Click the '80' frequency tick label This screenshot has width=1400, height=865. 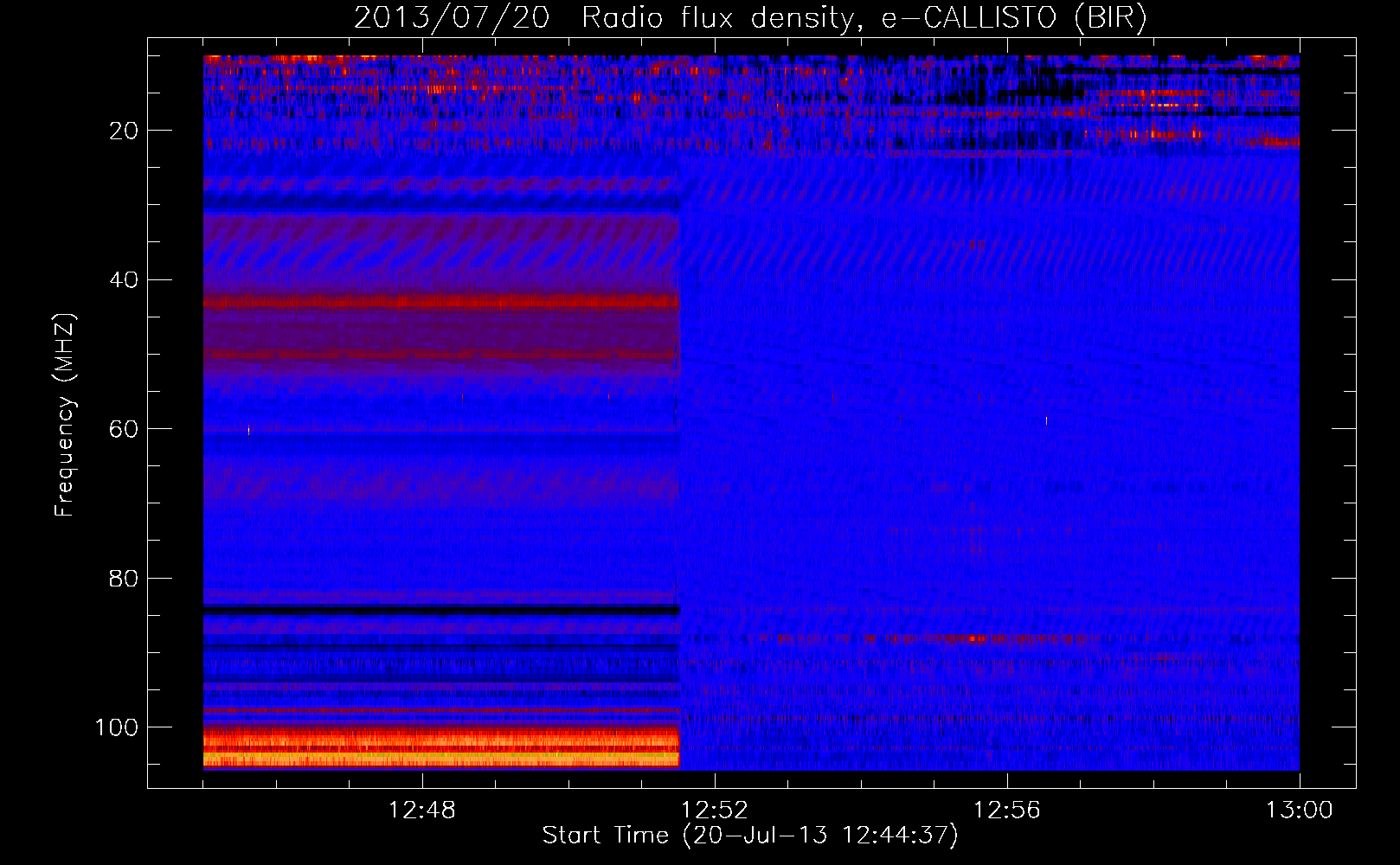coord(124,579)
